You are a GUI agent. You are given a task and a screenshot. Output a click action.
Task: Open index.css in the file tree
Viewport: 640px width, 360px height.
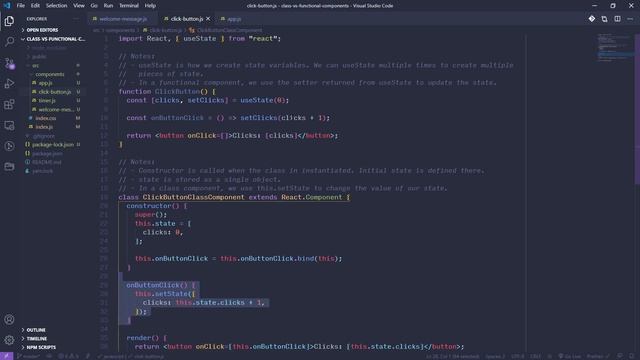(45, 118)
